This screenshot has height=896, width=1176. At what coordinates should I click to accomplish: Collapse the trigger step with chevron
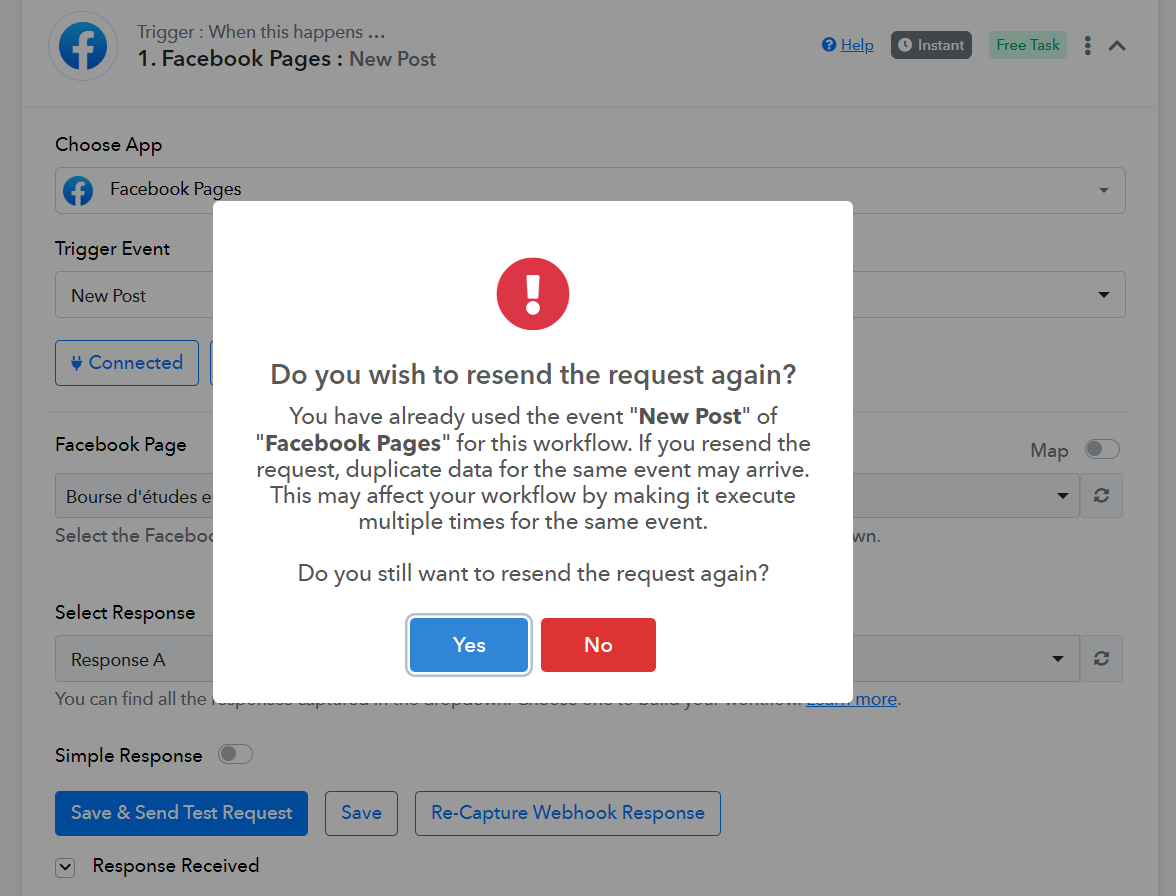point(1118,45)
